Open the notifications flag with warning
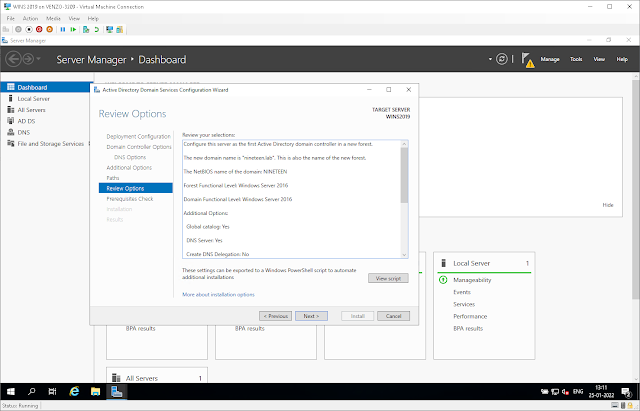Image resolution: width=640 pixels, height=411 pixels. pyautogui.click(x=528, y=60)
